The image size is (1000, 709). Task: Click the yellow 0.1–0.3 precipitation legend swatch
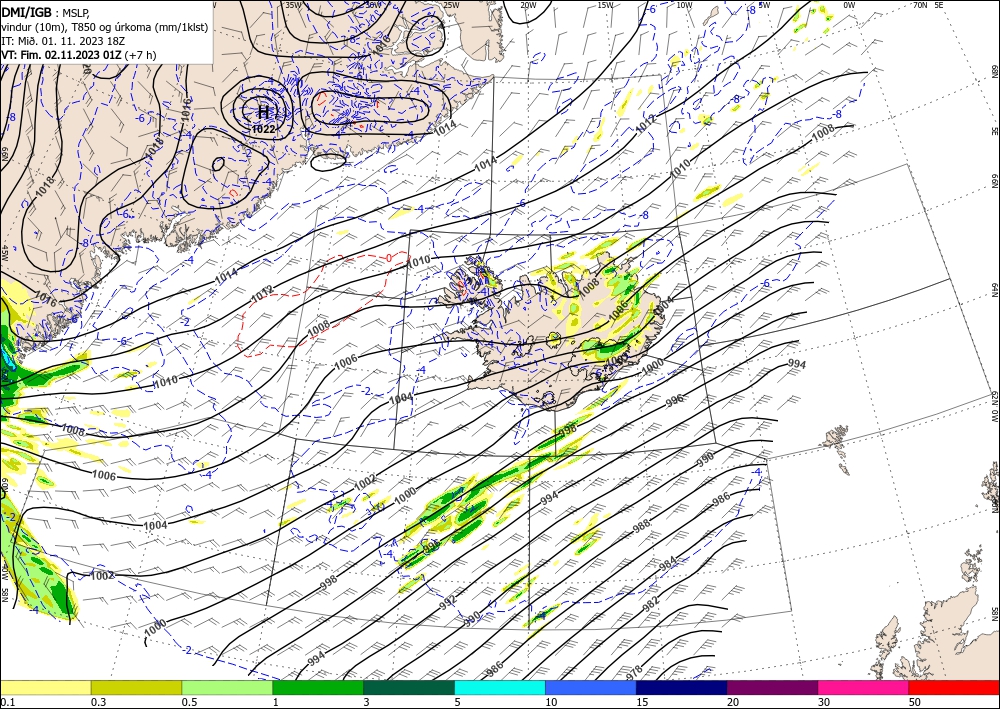(x=45, y=688)
